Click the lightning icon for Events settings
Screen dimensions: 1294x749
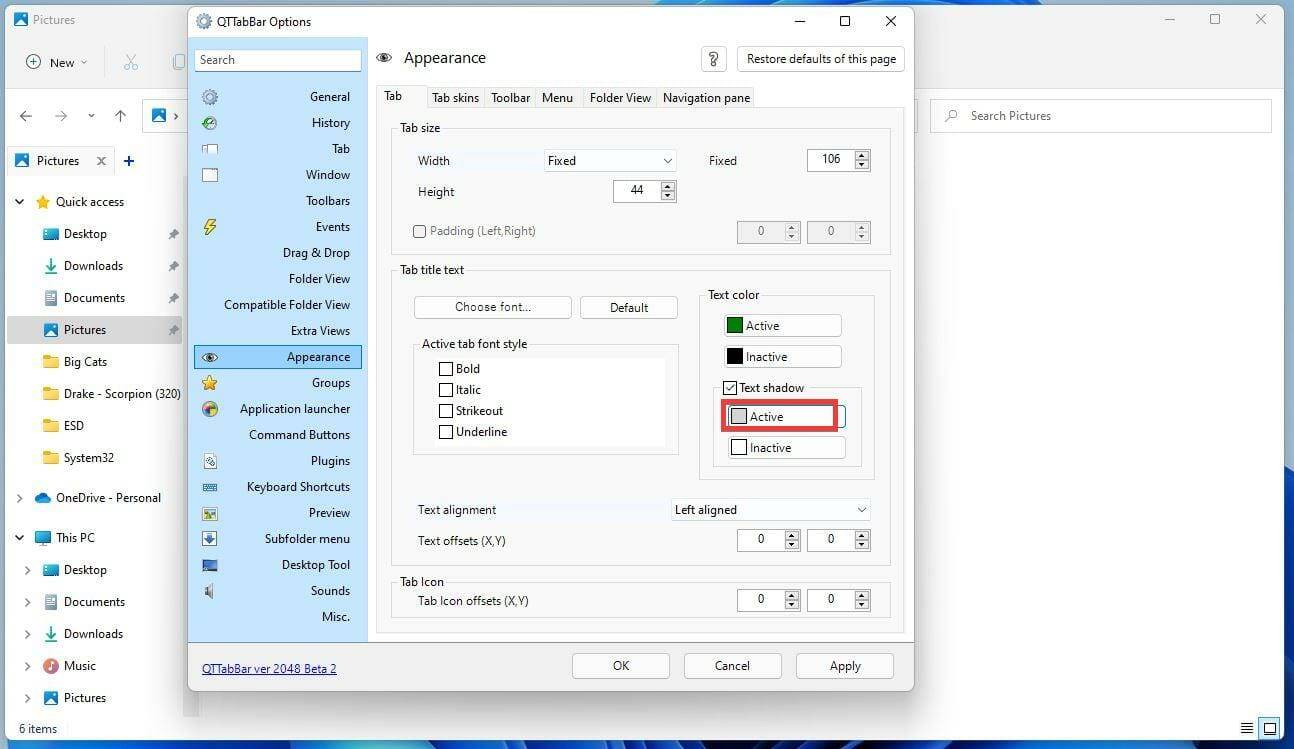[x=210, y=227]
